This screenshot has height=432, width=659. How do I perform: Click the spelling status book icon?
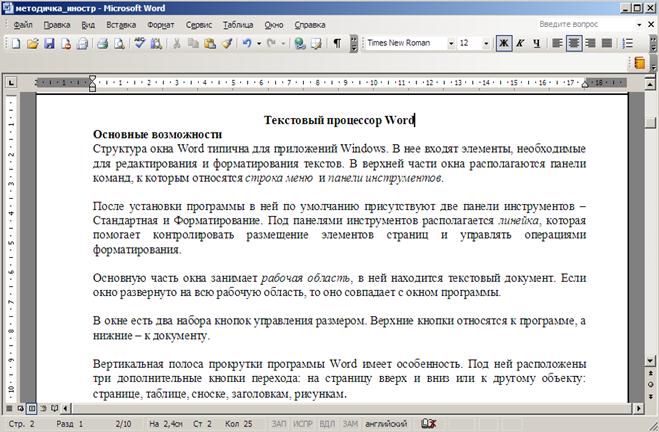pos(428,424)
